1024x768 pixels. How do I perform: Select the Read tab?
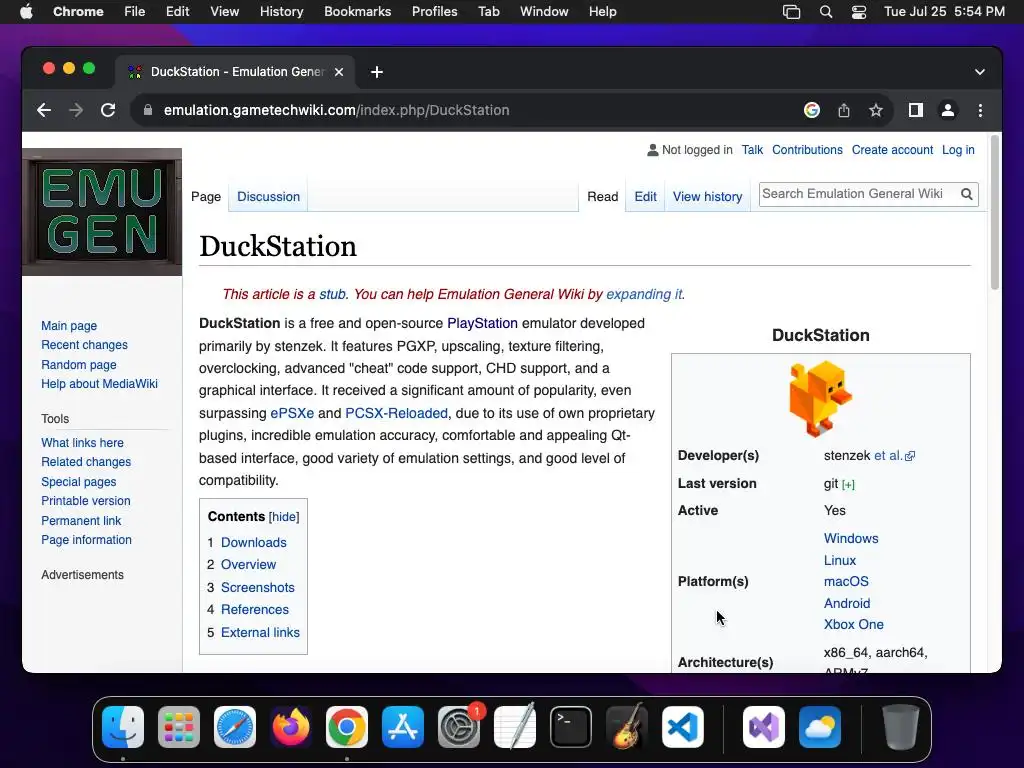602,197
